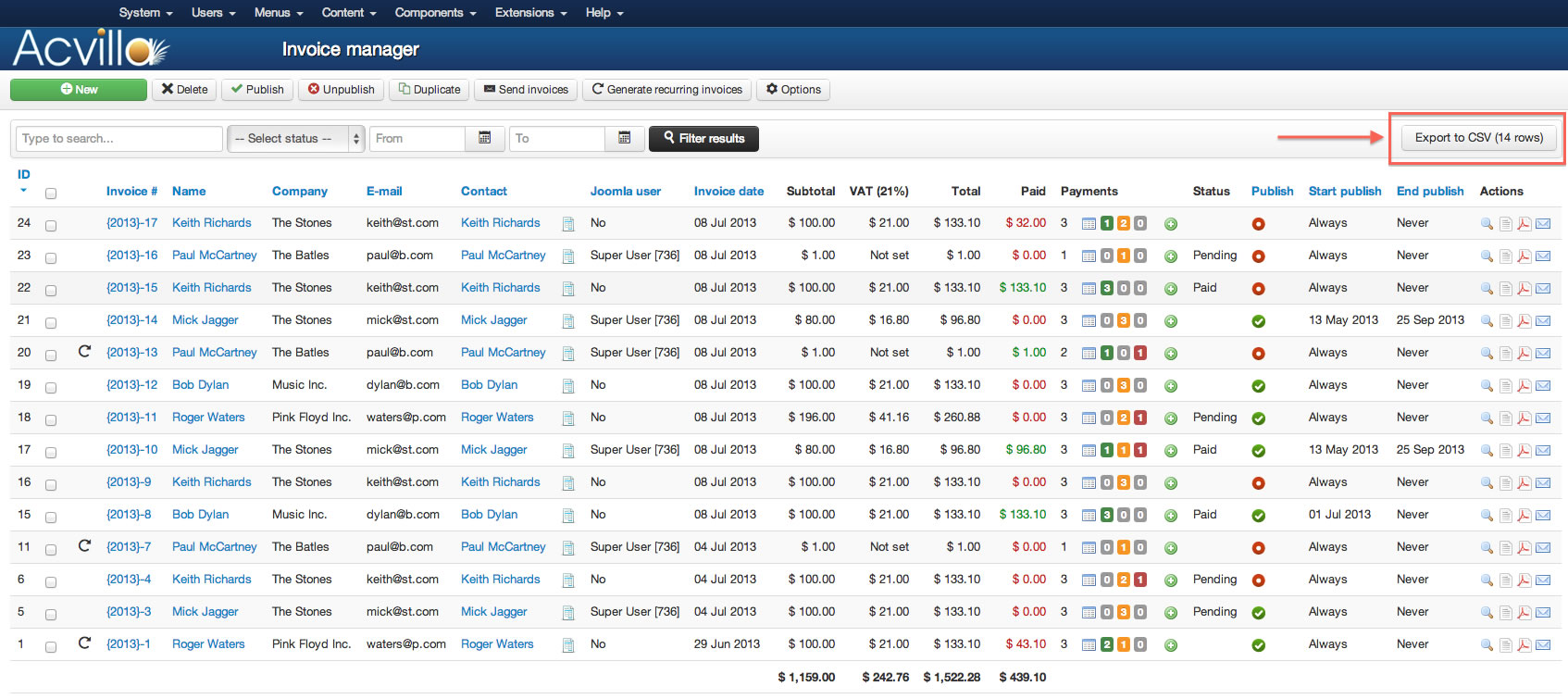
Task: Expand the Components menu
Action: point(435,12)
